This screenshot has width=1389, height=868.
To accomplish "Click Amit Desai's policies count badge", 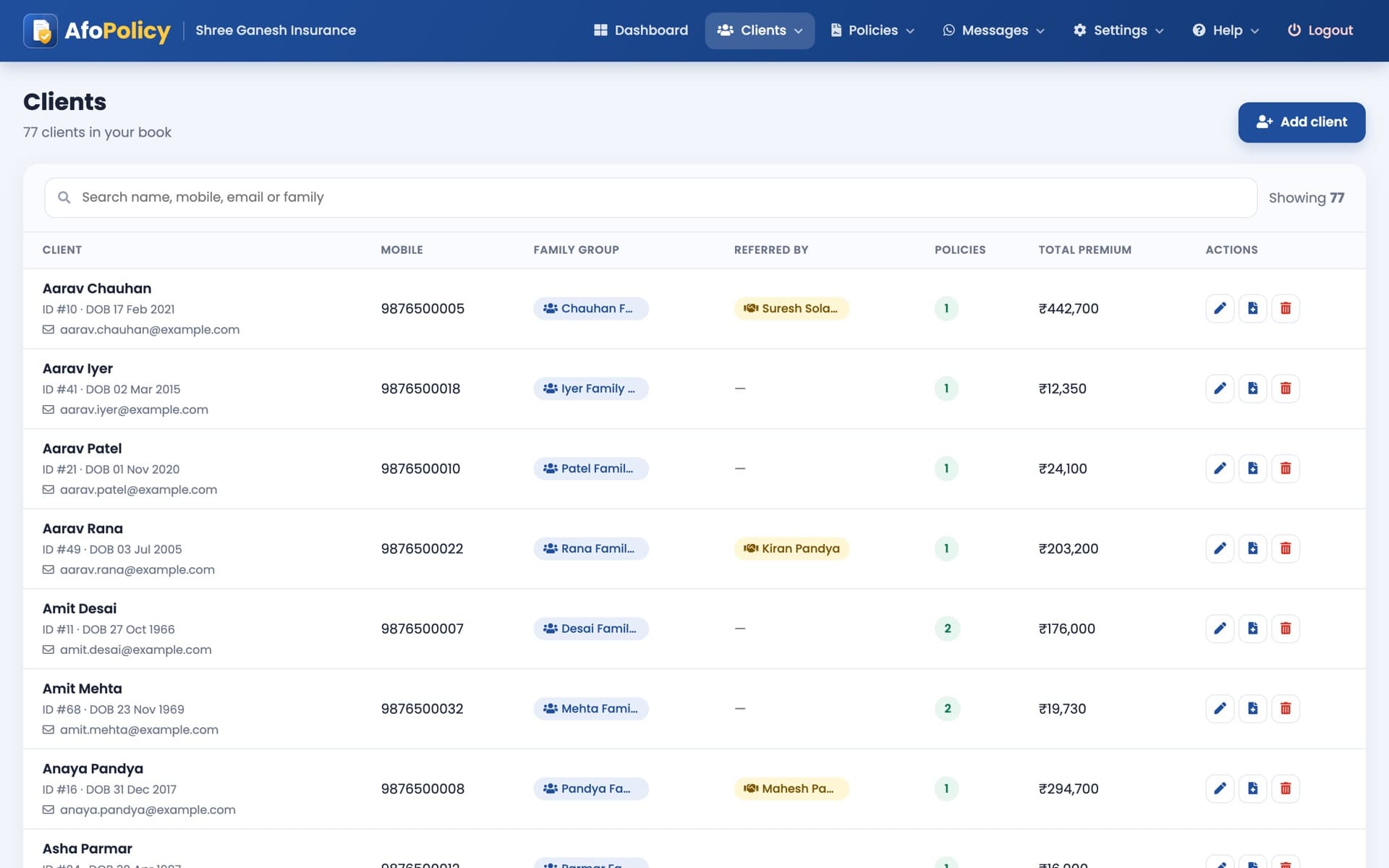I will pyautogui.click(x=947, y=629).
